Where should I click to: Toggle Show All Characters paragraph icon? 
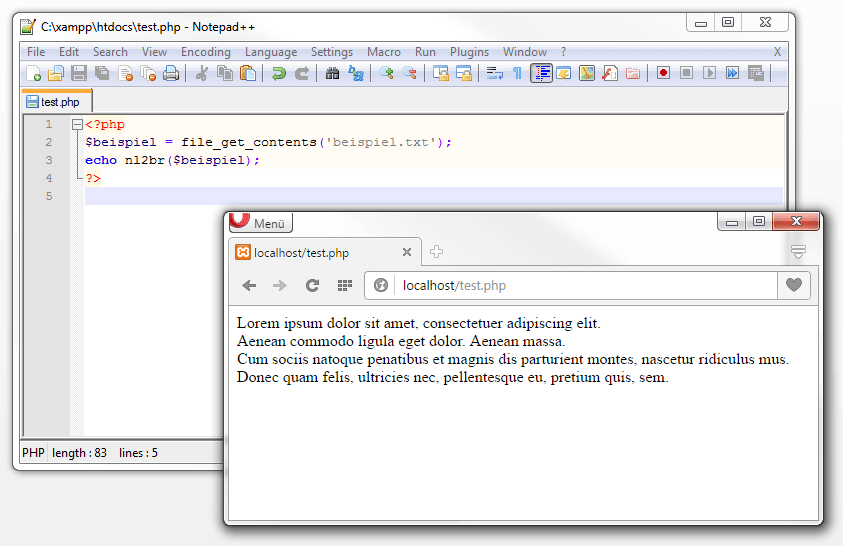coord(517,73)
